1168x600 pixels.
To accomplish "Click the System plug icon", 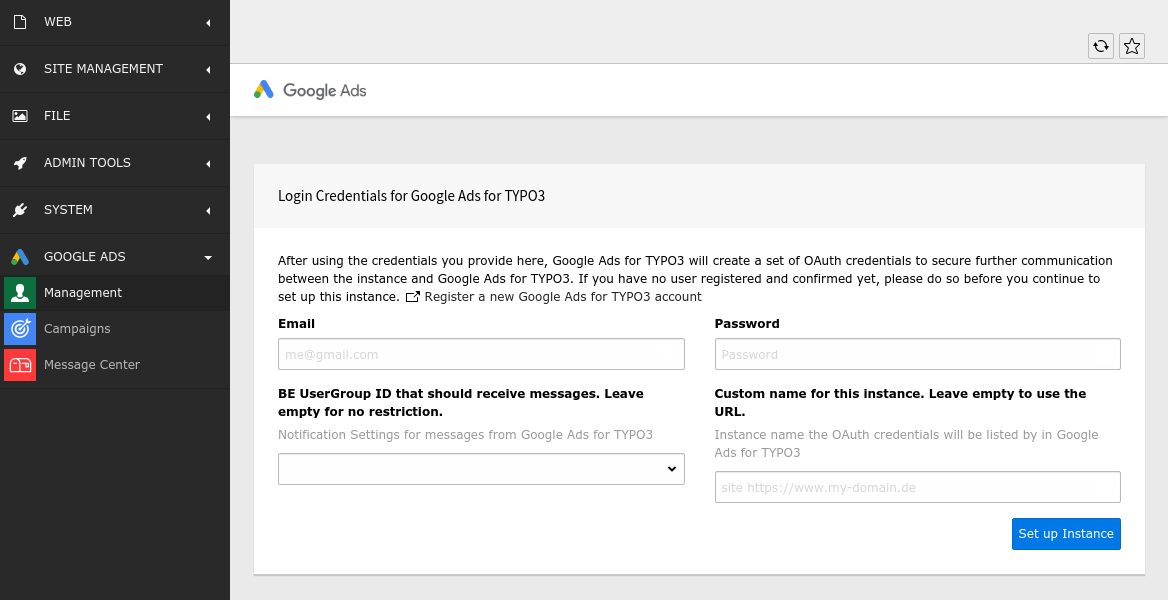I will [20, 209].
